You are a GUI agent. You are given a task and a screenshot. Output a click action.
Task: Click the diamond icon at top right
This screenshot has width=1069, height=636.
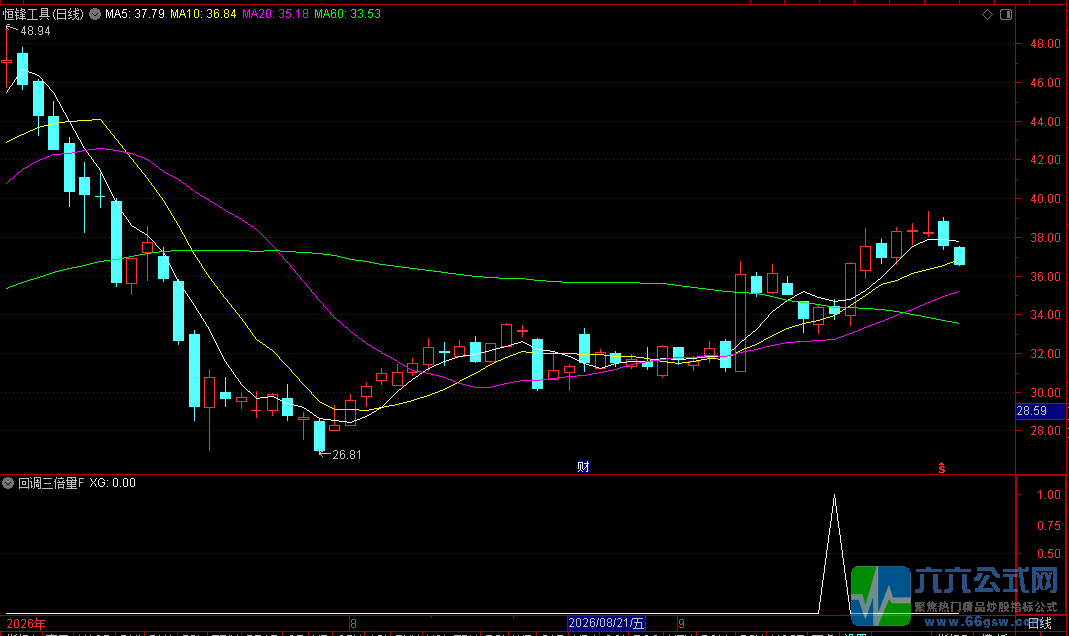click(x=987, y=14)
